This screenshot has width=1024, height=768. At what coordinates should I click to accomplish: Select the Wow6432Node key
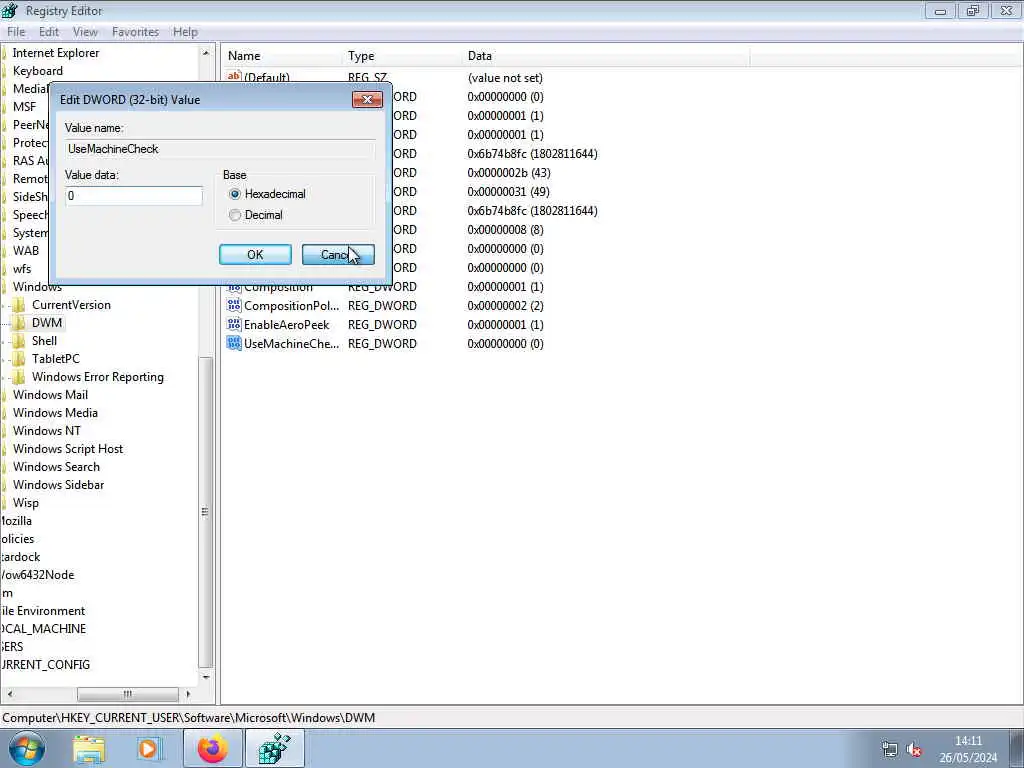tap(37, 575)
